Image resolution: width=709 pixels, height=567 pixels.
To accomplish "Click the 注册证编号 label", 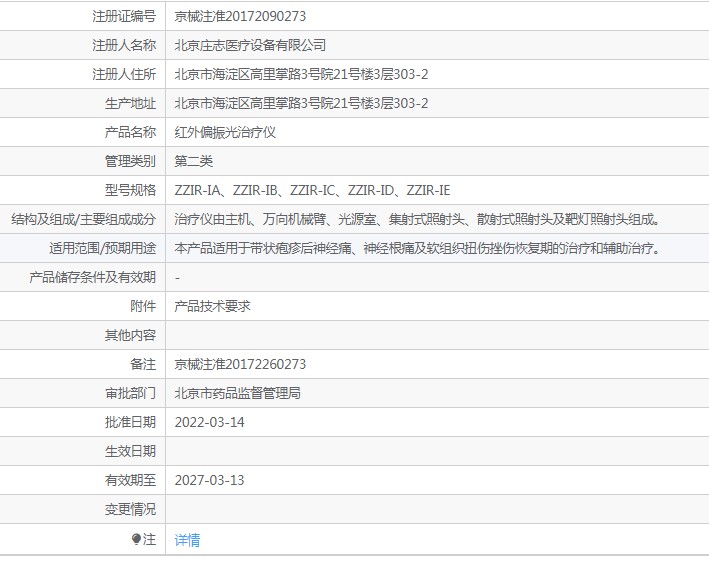I will click(124, 16).
